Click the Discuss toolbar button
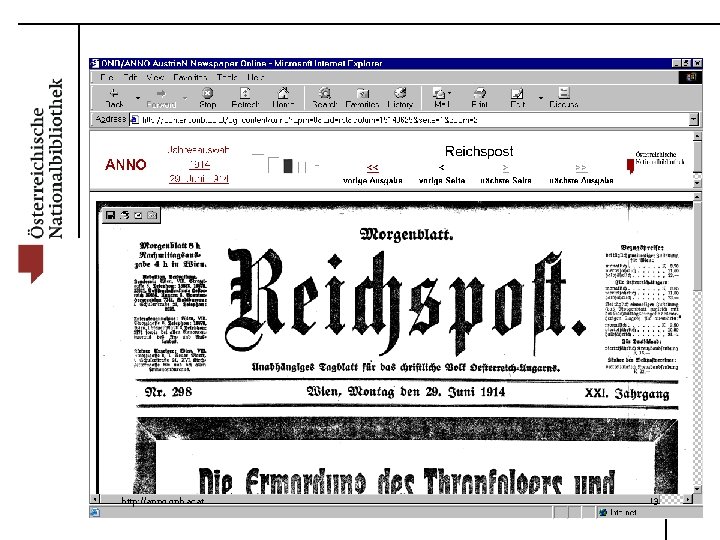 564,98
